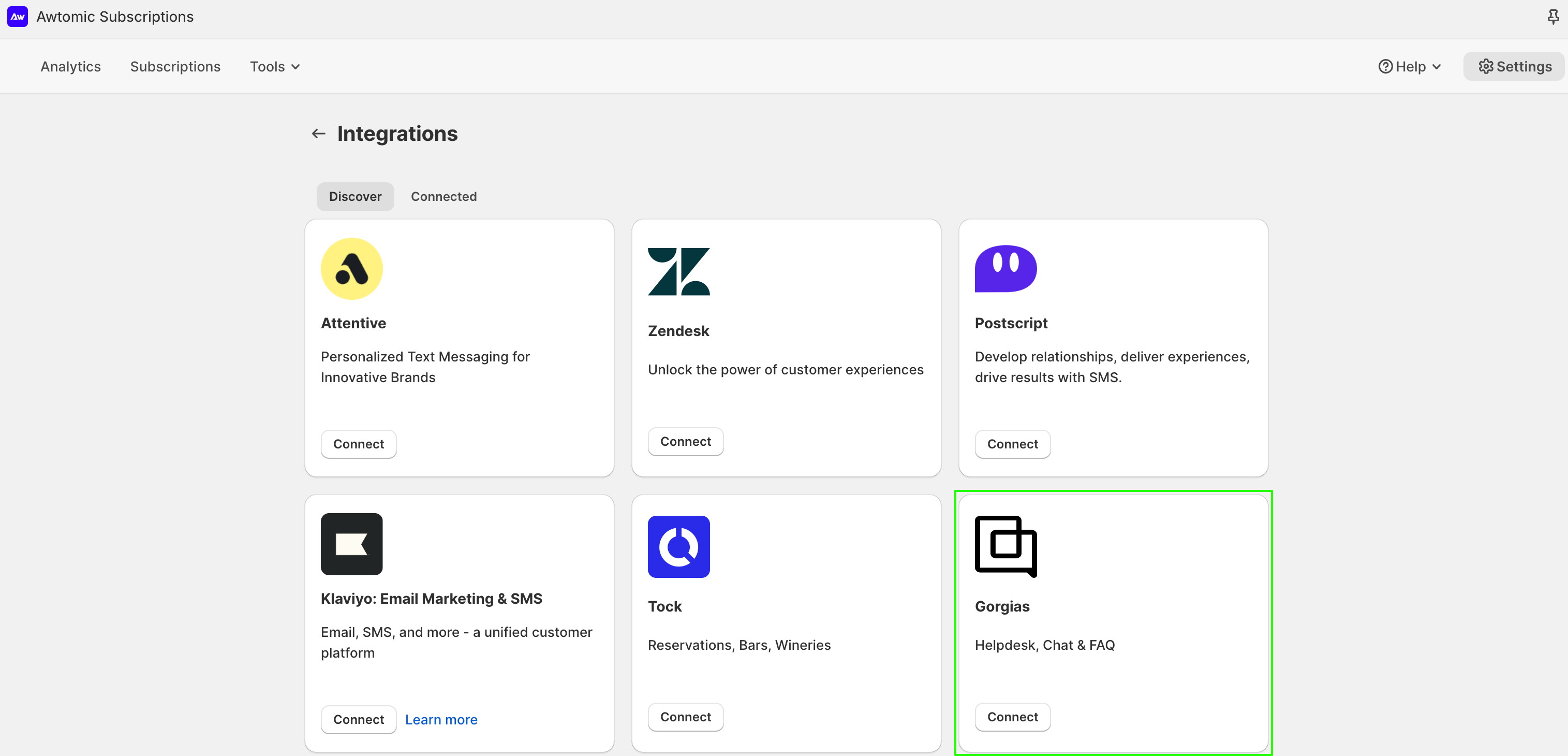
Task: Click the Tock card title
Action: pos(664,606)
